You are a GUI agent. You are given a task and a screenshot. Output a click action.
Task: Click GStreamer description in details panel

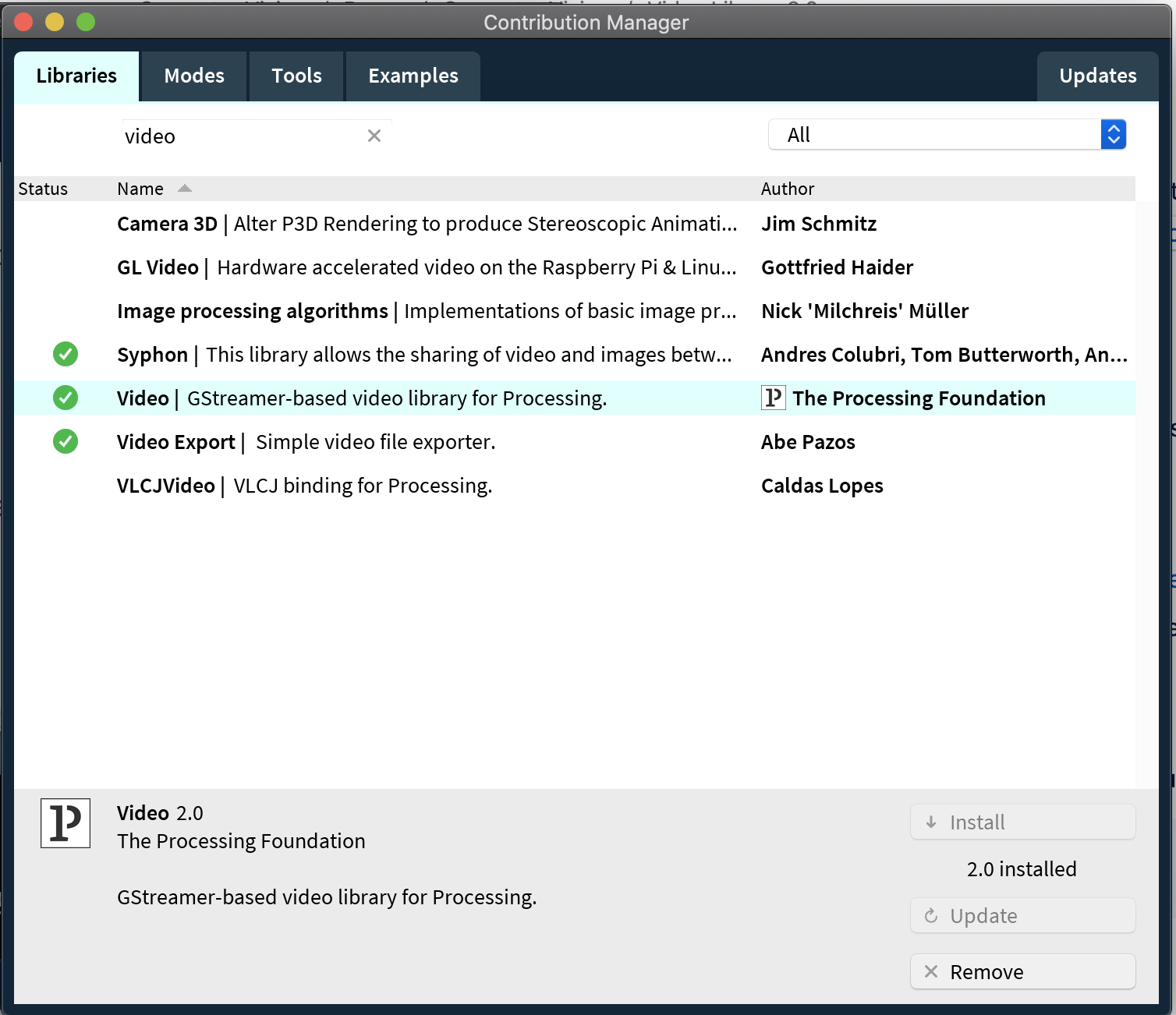pos(327,897)
